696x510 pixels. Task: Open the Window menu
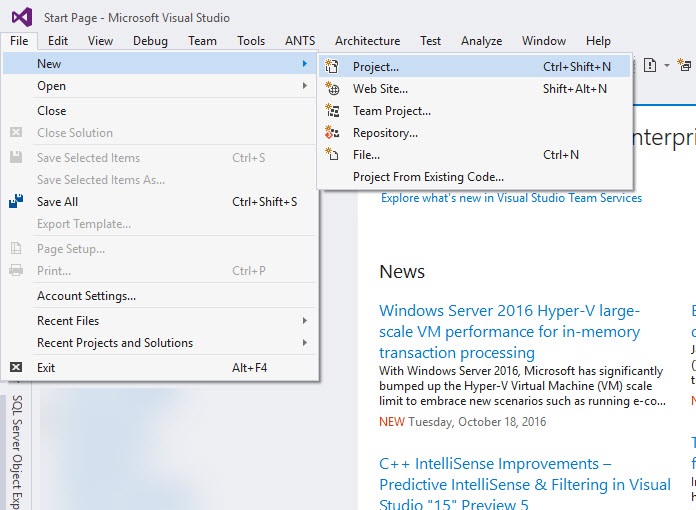544,41
